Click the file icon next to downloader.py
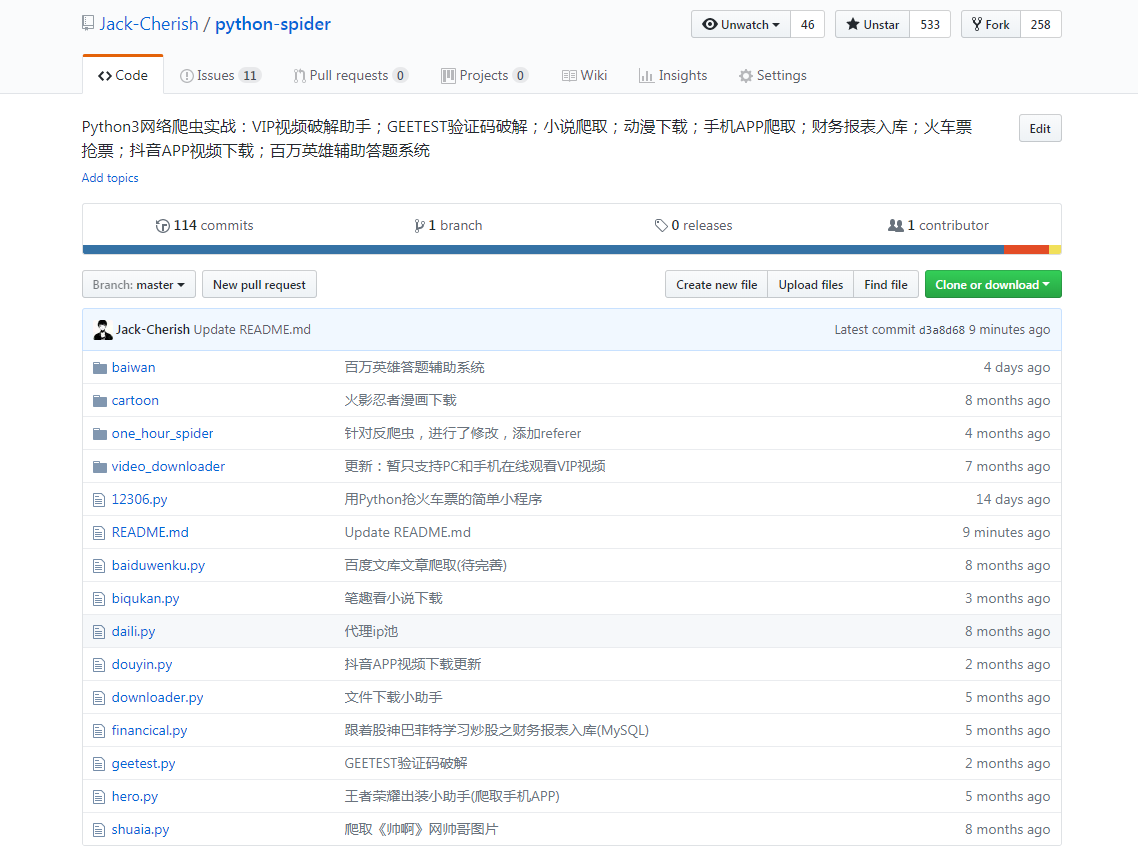 click(x=99, y=698)
